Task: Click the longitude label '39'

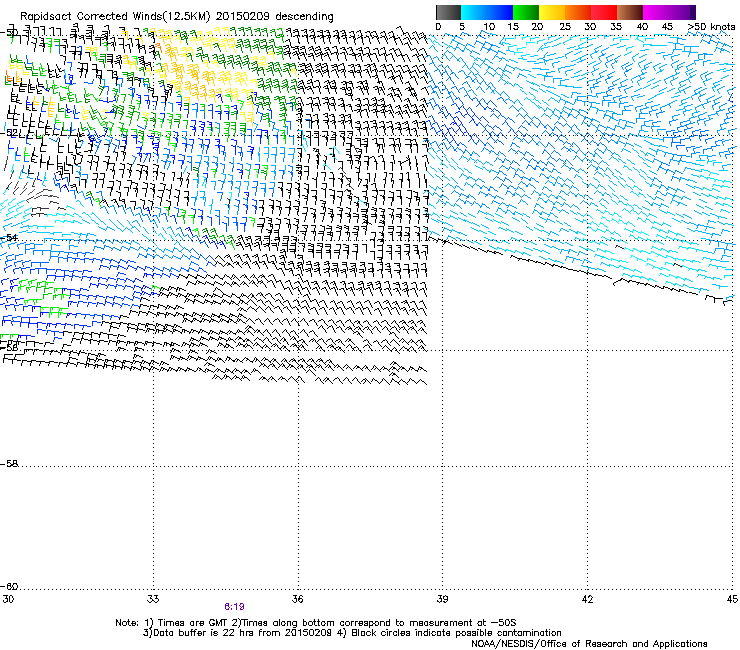Action: 442,599
